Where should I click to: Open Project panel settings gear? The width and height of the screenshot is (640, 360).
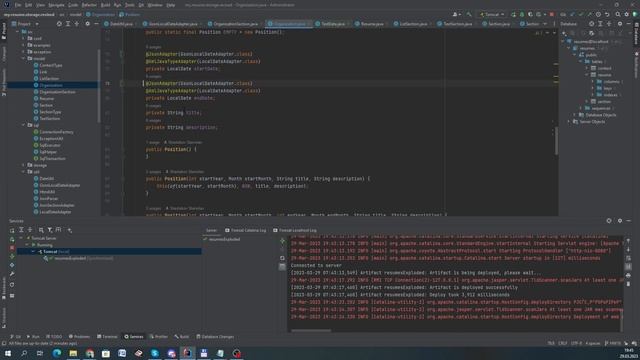87,24
